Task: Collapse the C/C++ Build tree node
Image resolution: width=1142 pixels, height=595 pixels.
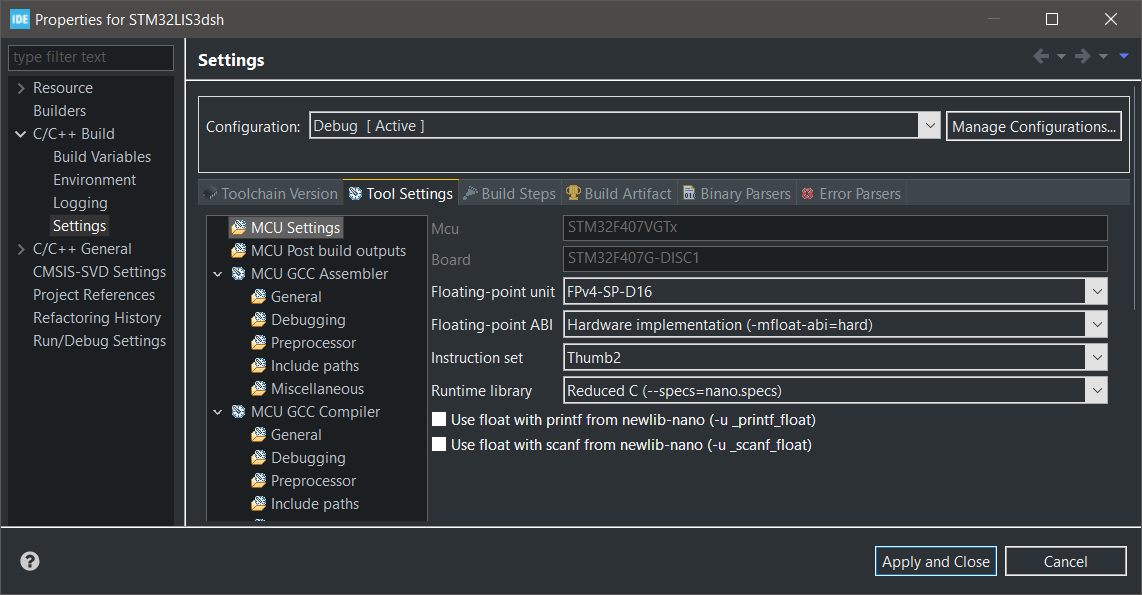Action: coord(20,134)
